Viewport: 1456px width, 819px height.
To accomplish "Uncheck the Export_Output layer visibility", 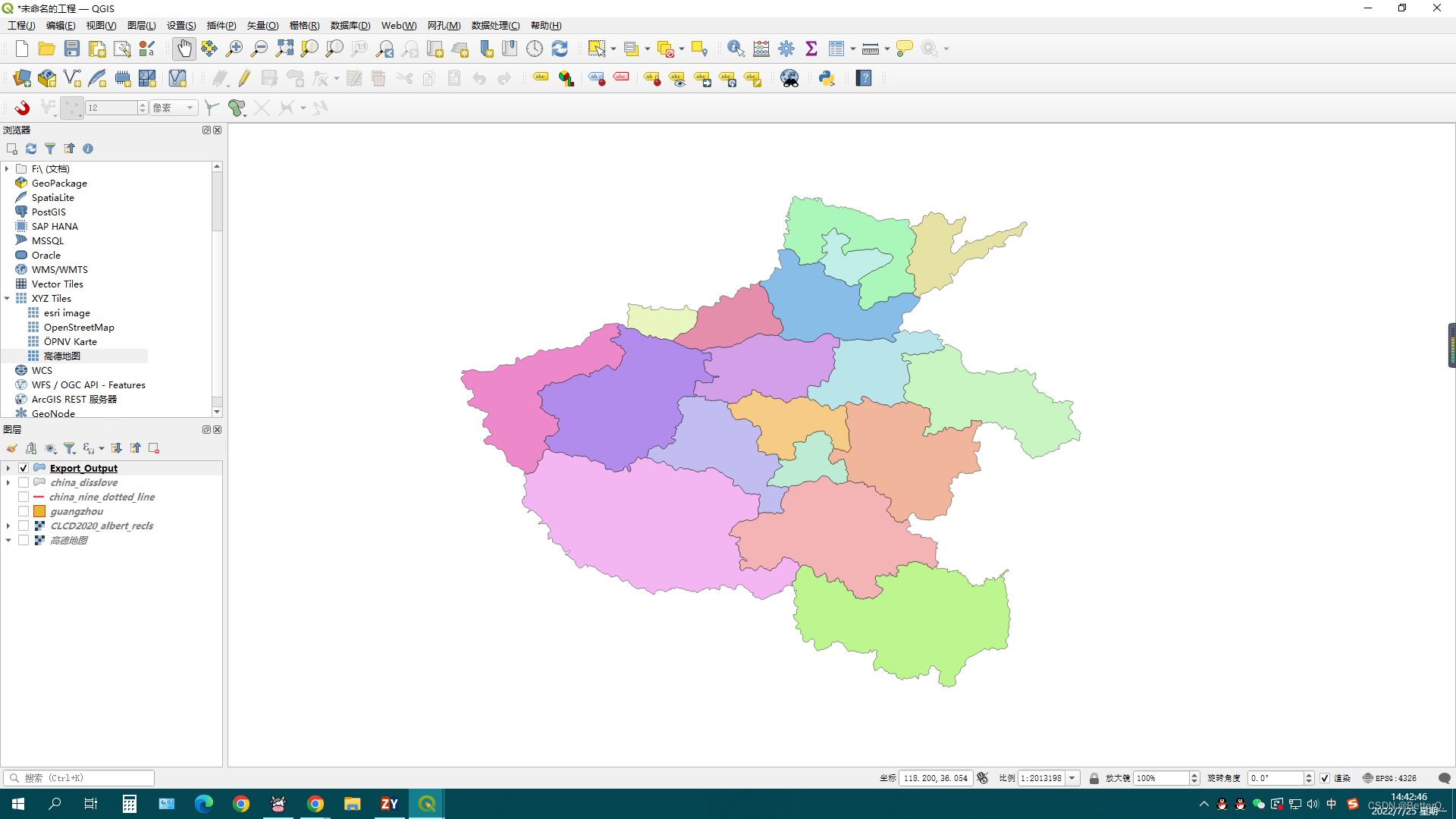I will click(24, 468).
